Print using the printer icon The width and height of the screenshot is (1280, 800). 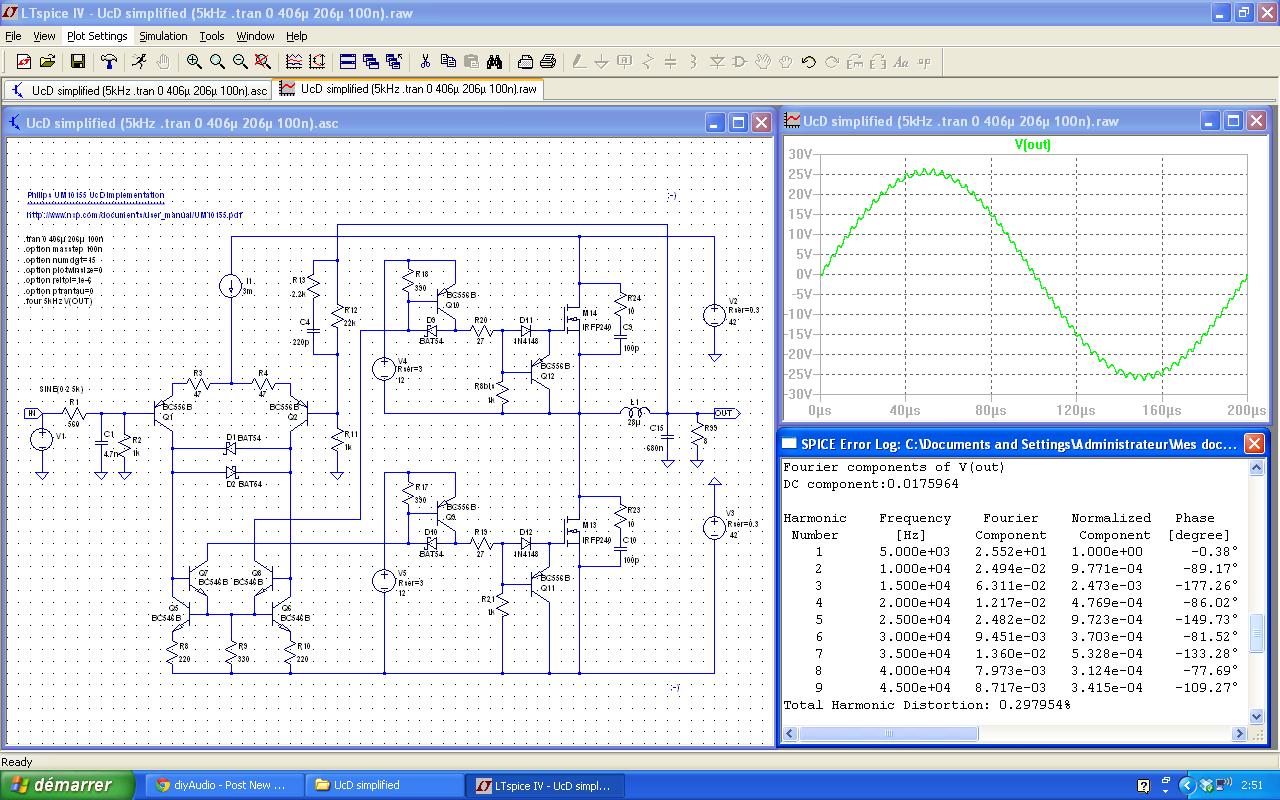coord(548,62)
